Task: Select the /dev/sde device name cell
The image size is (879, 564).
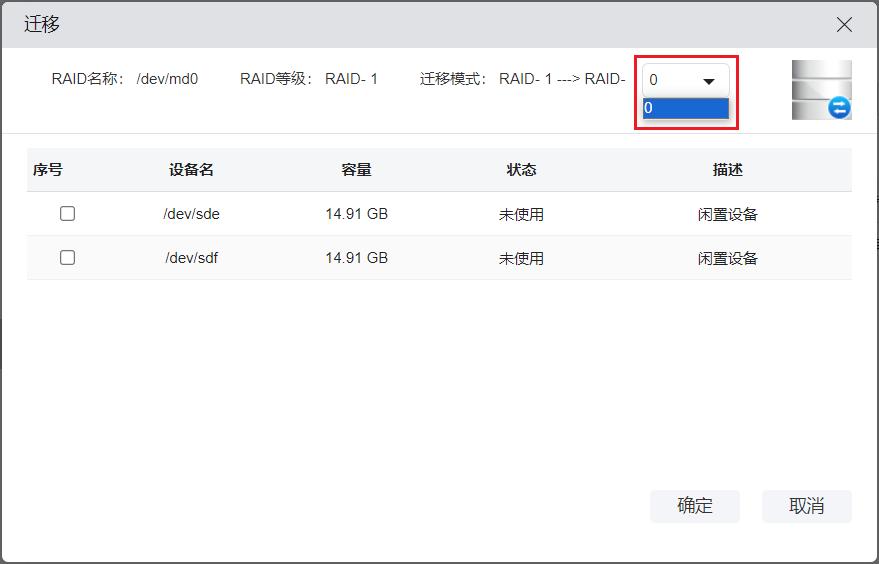Action: click(x=191, y=214)
